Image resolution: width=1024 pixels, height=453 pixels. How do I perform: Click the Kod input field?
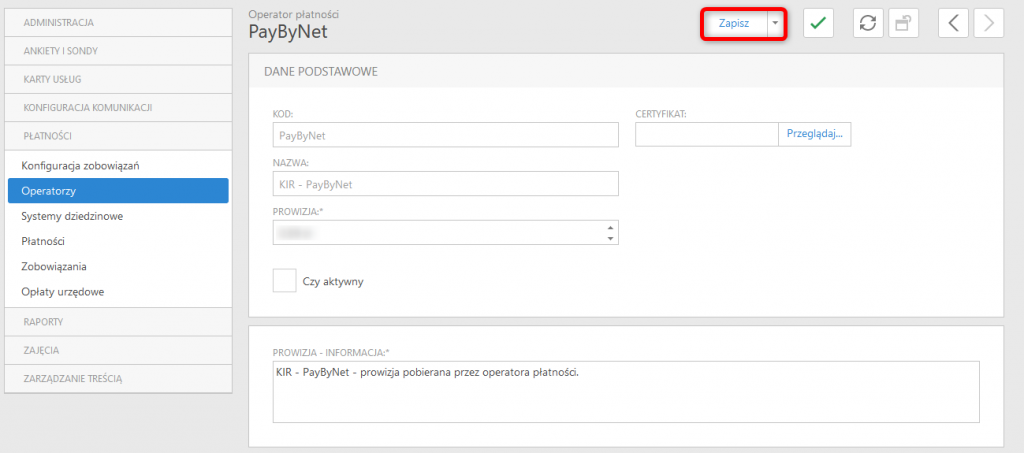click(445, 135)
